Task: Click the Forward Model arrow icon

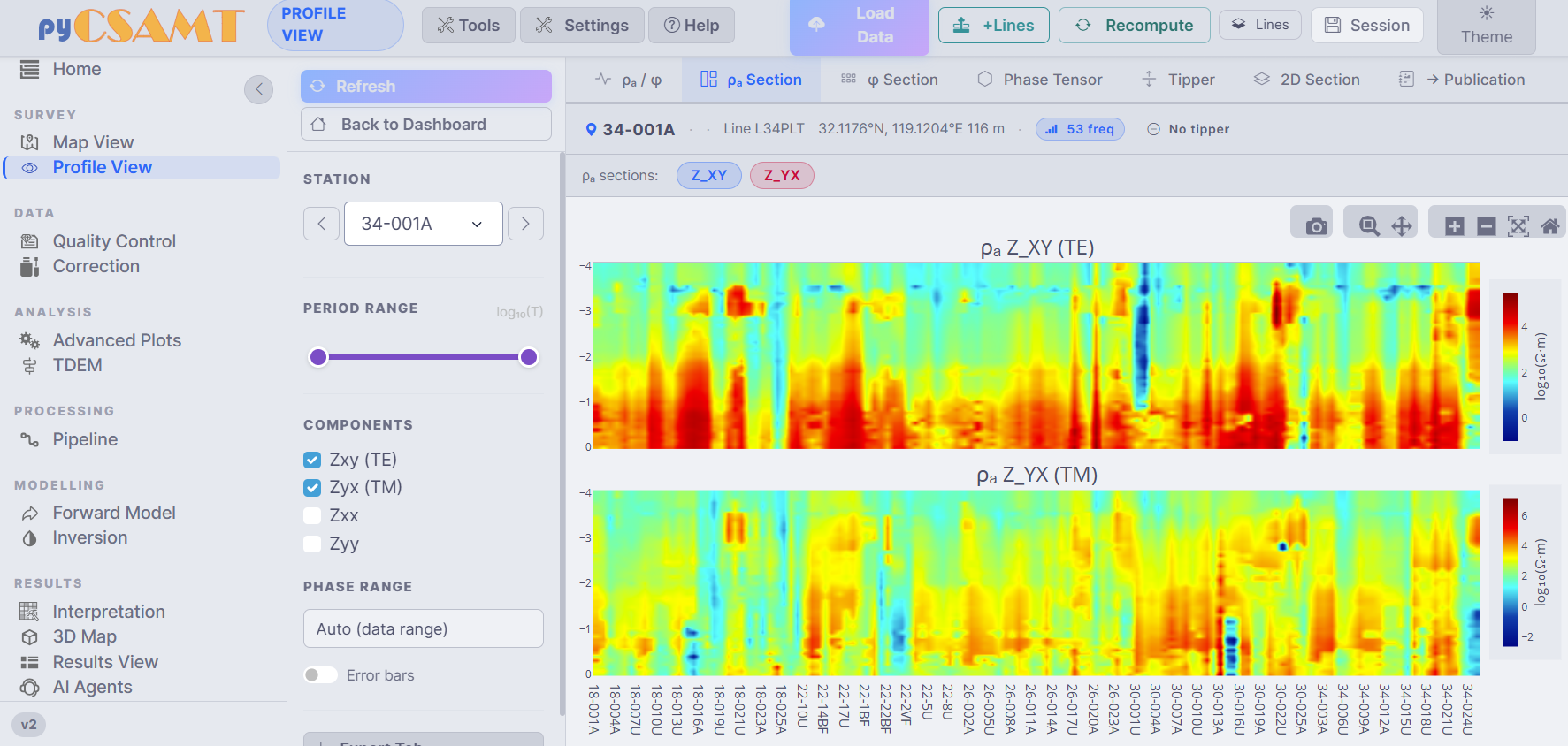Action: (x=29, y=513)
